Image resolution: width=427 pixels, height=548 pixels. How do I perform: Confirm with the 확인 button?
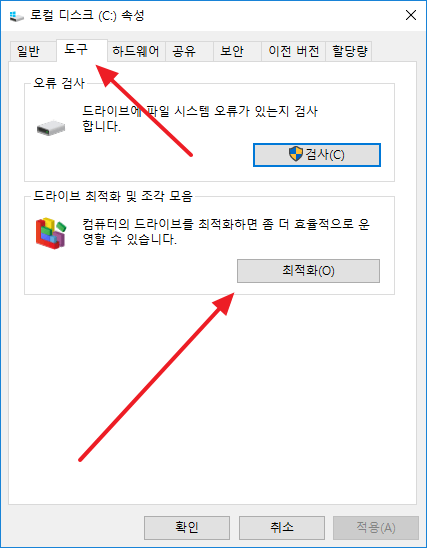pos(187,527)
